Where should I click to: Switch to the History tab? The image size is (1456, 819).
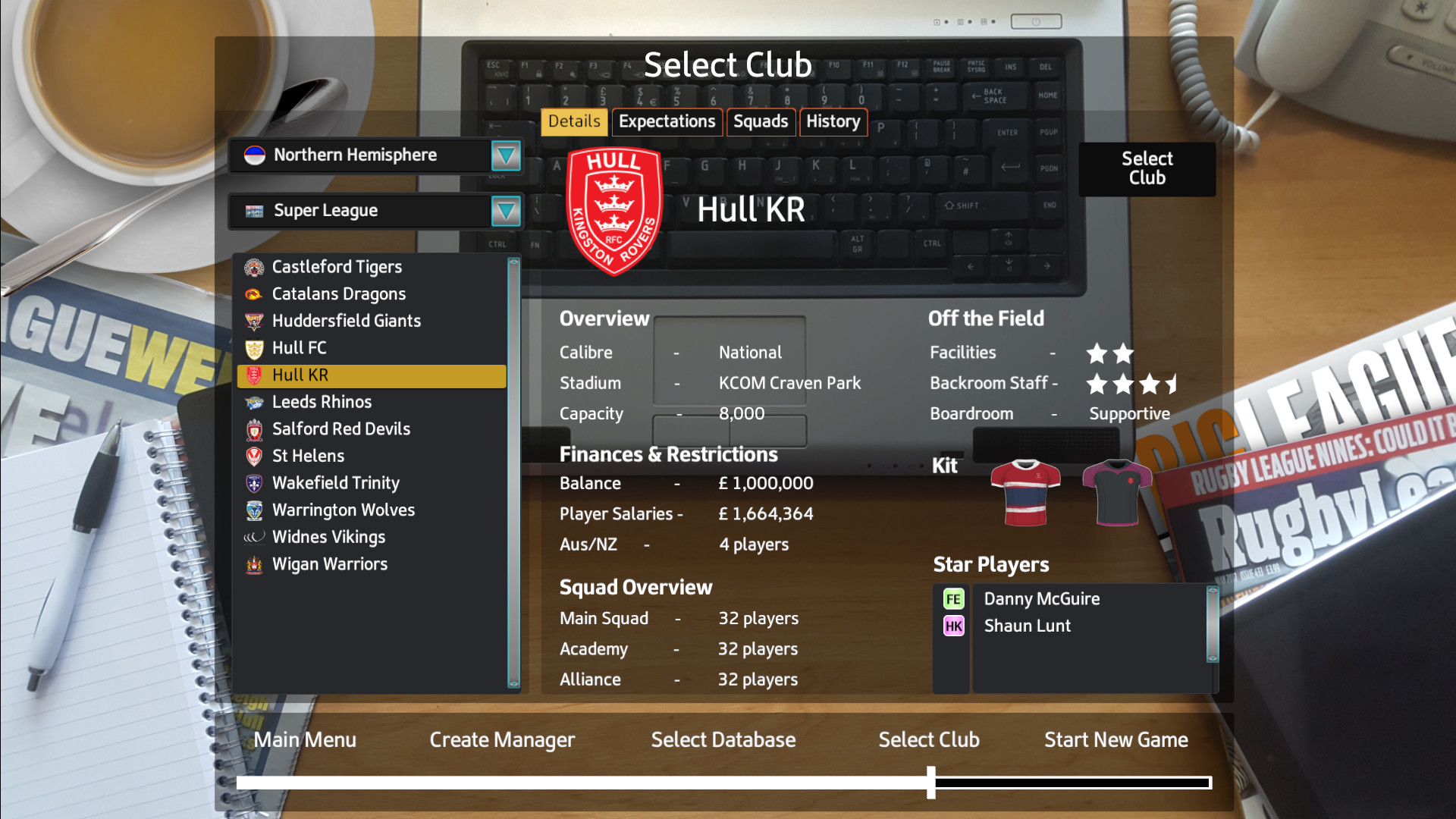833,120
